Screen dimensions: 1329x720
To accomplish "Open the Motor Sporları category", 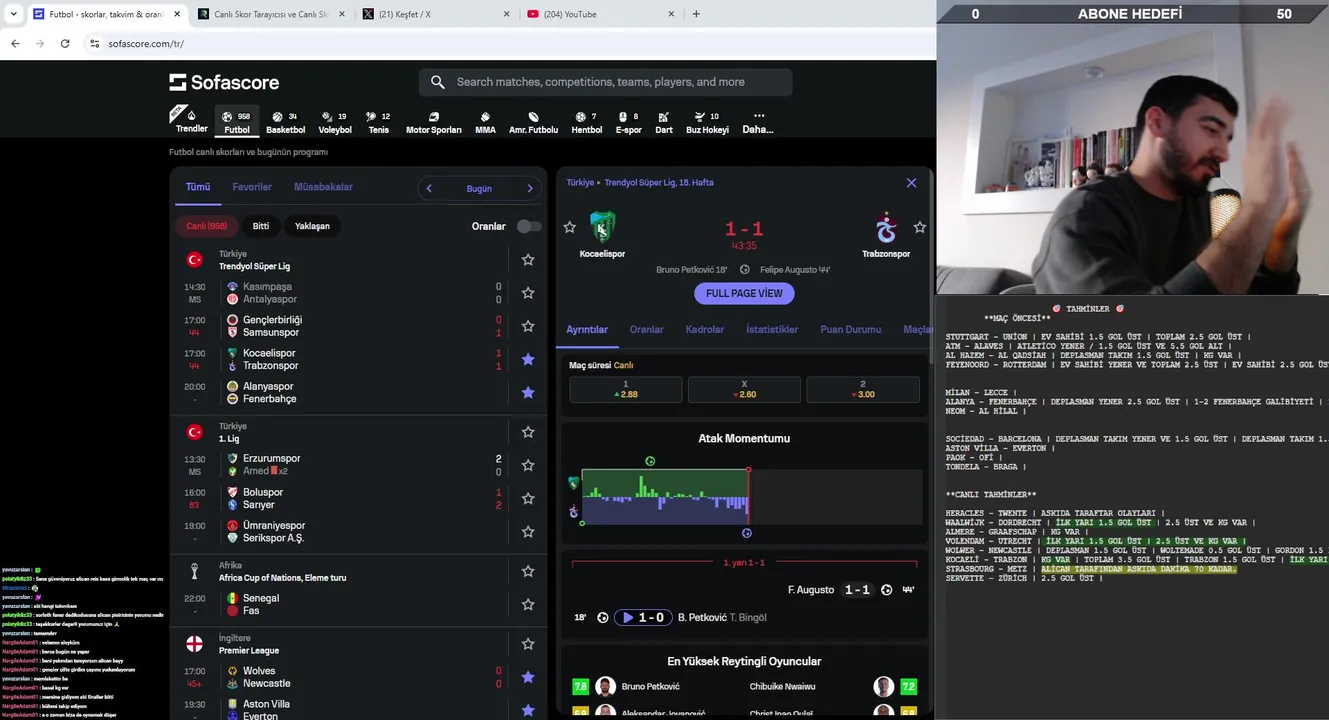I will pyautogui.click(x=433, y=122).
